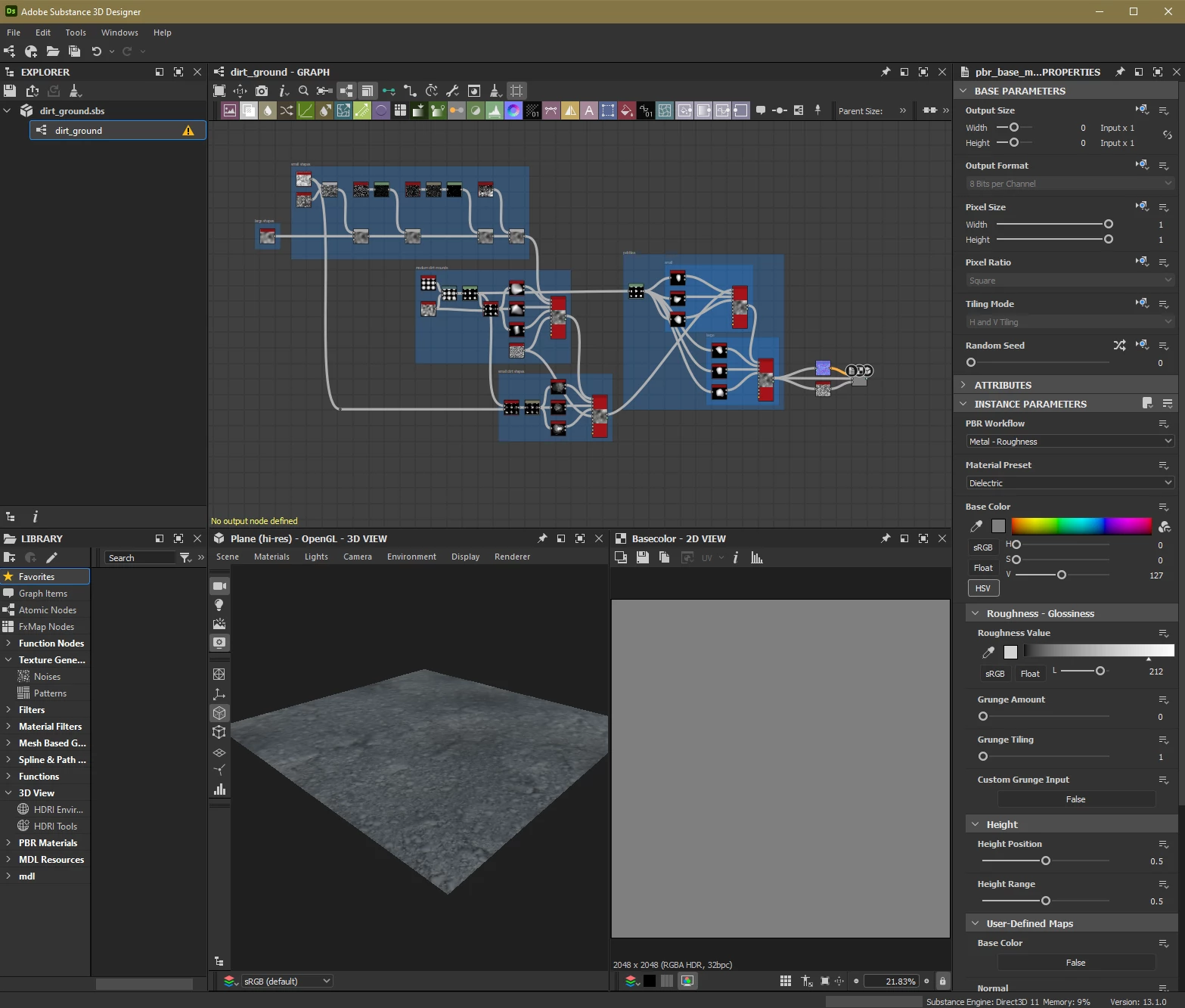The height and width of the screenshot is (1008, 1185).
Task: Open the PBR Workflow Metal-Roughness dropdown
Action: tap(1069, 442)
